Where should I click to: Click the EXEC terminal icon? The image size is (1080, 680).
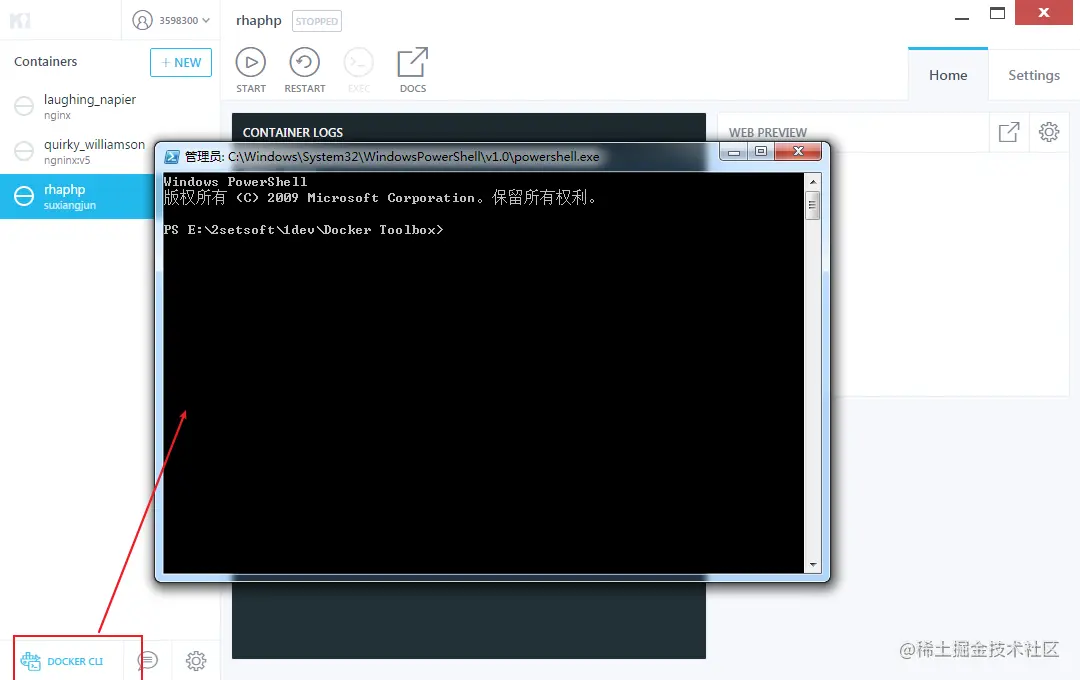[x=359, y=63]
